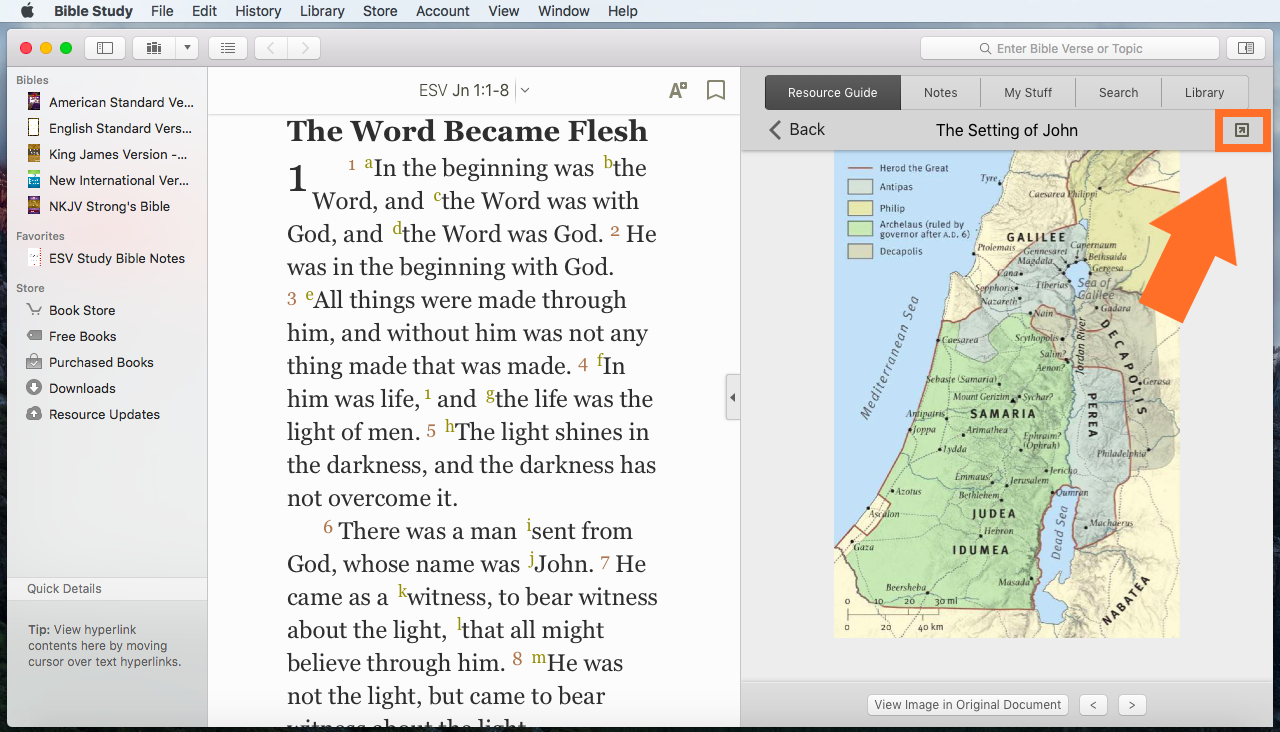Image resolution: width=1280 pixels, height=732 pixels.
Task: Click the bookmark icon above the passage
Action: 716,91
